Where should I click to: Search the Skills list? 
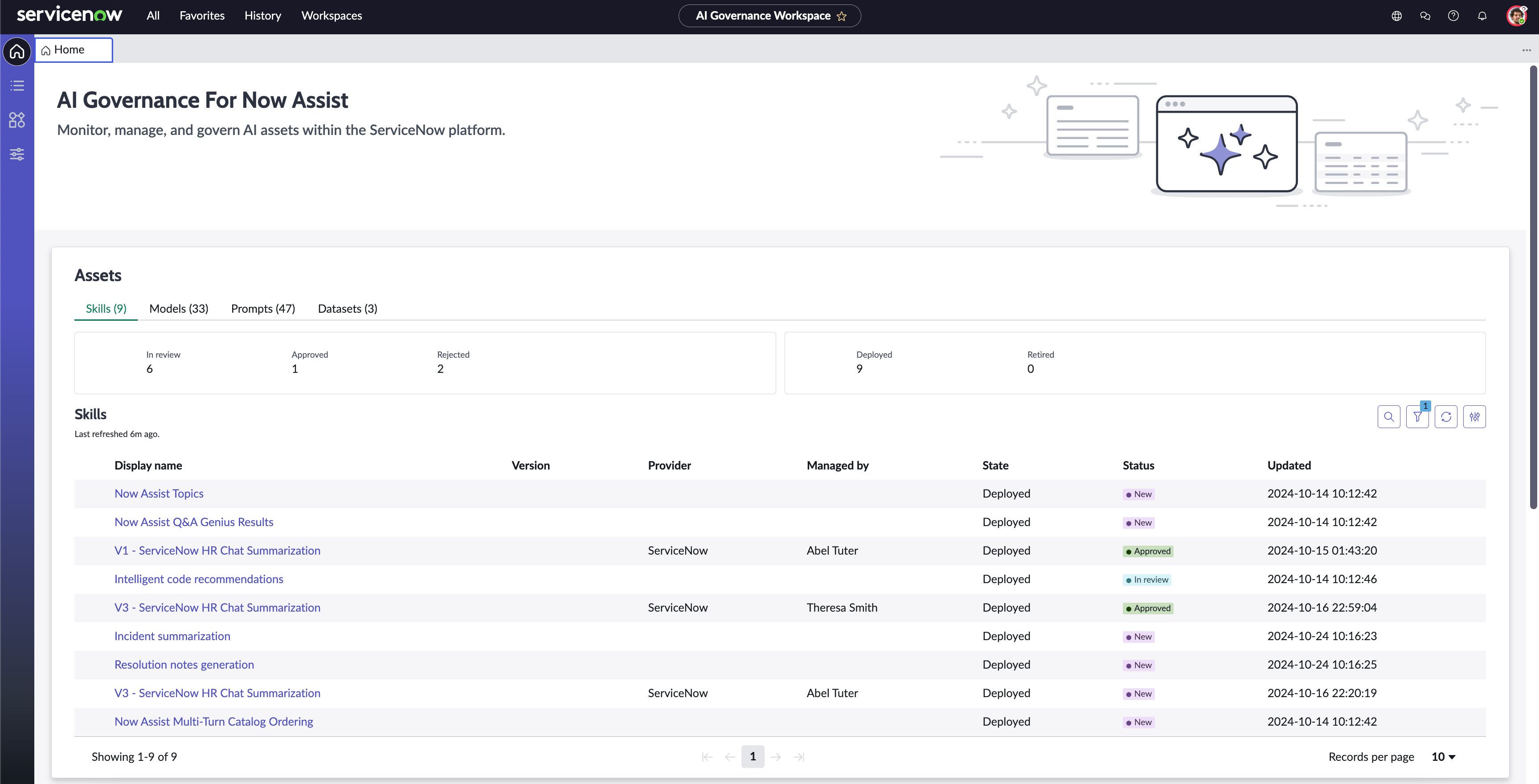[1388, 417]
